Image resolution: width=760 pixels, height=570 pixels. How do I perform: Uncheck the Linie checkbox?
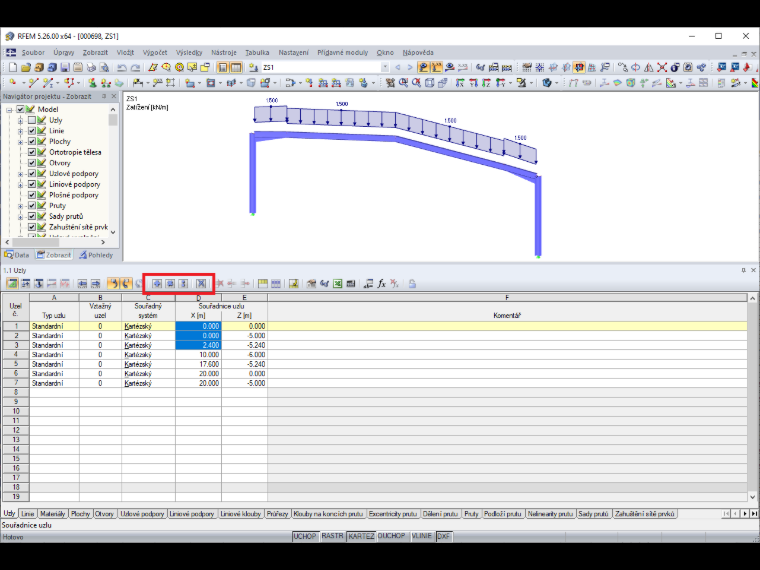point(32,130)
